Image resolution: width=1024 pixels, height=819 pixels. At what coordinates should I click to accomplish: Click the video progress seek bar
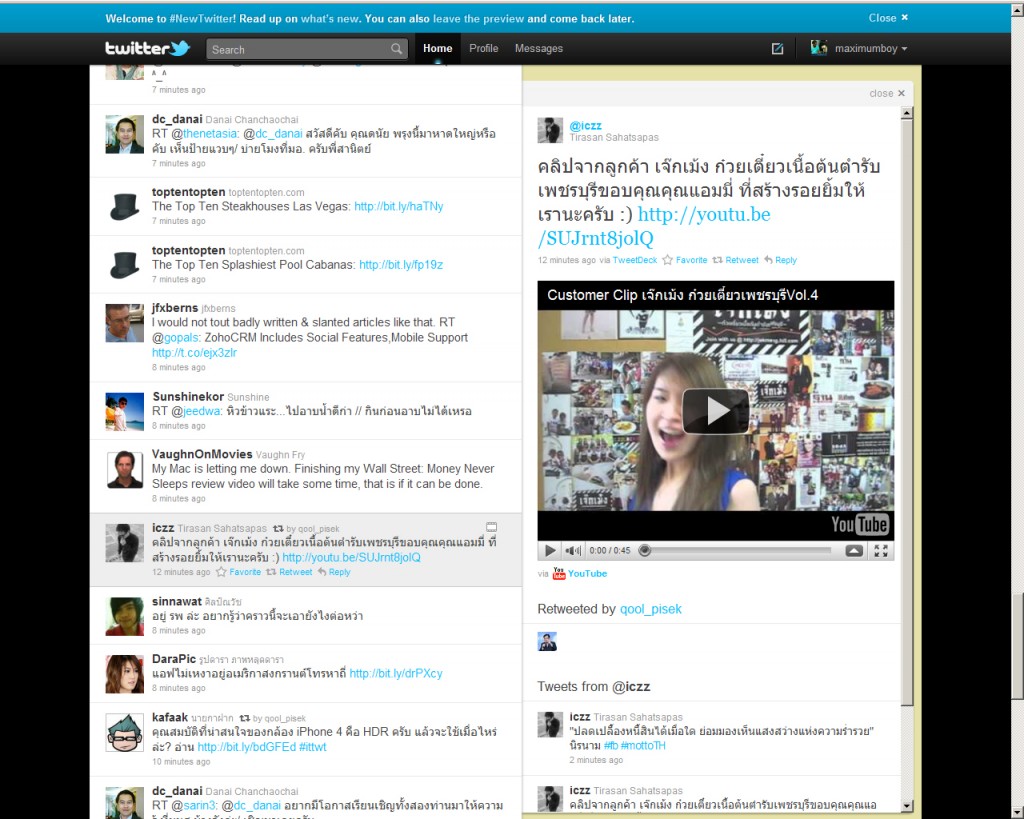[x=738, y=551]
